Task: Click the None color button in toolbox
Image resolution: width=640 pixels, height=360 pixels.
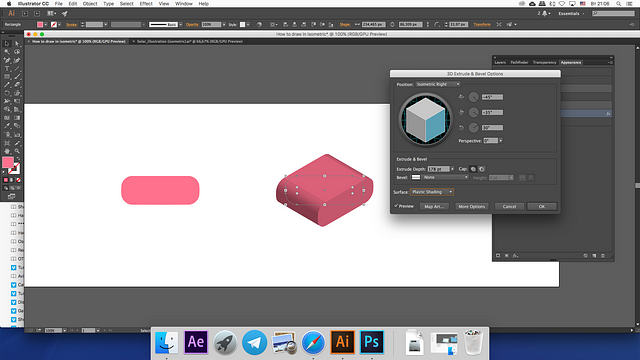Action: pyautogui.click(x=18, y=180)
